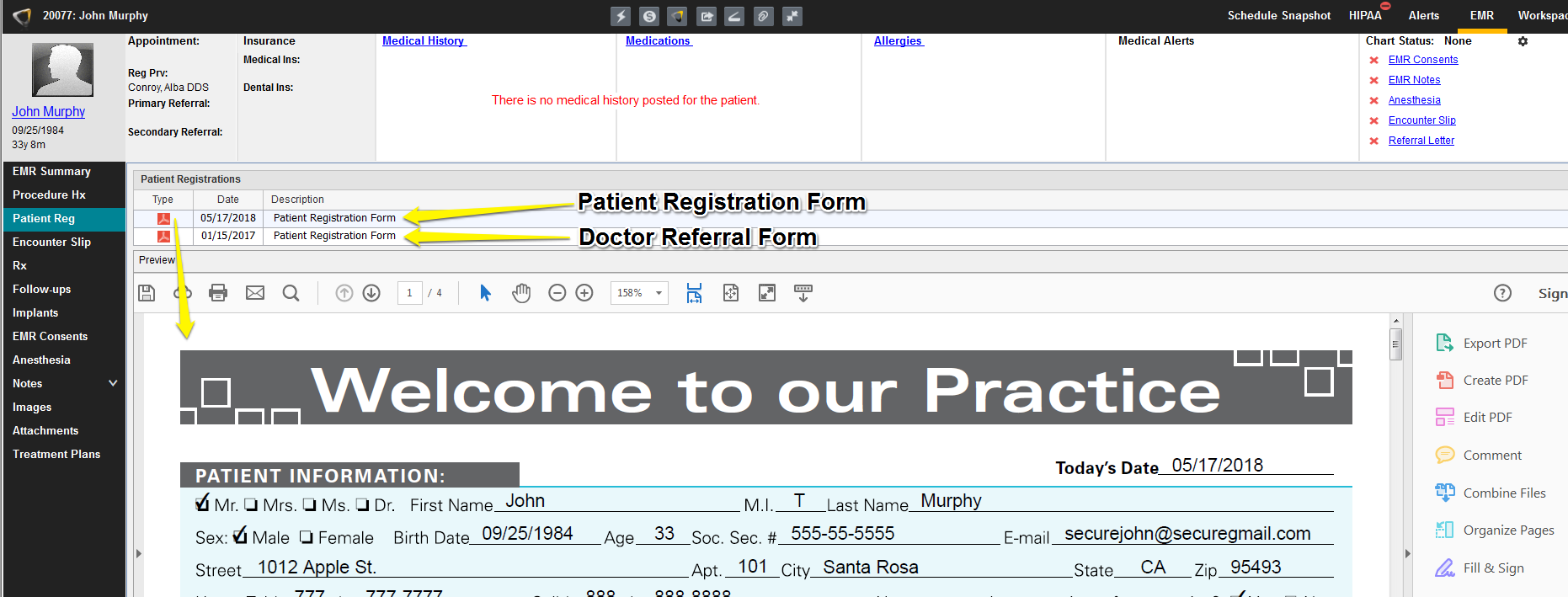1568x597 pixels.
Task: Click Export PDF in the tools pane
Action: click(1481, 343)
